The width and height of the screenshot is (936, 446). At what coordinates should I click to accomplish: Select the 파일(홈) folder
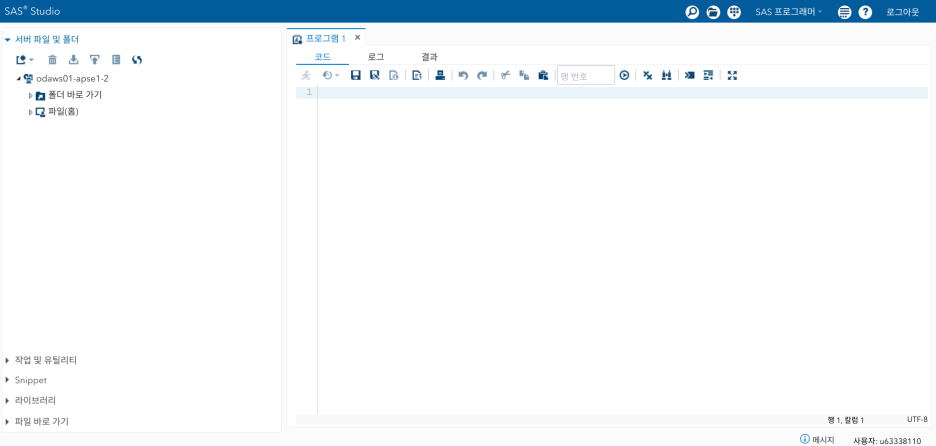point(63,112)
